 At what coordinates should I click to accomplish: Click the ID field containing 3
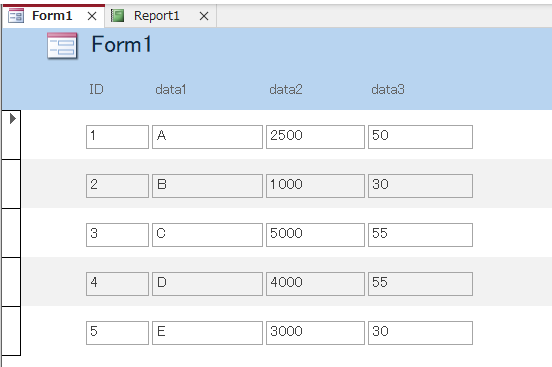click(x=117, y=235)
